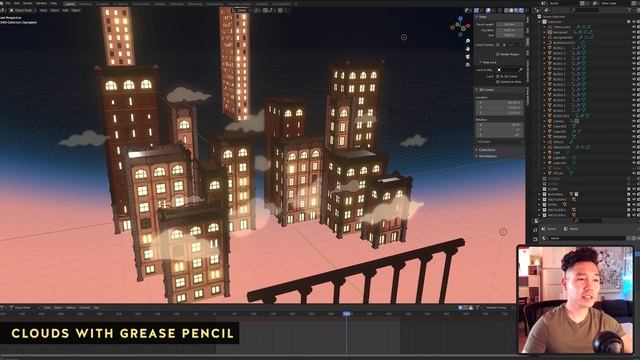Toggle viewport gizmos display button

coord(476,10)
